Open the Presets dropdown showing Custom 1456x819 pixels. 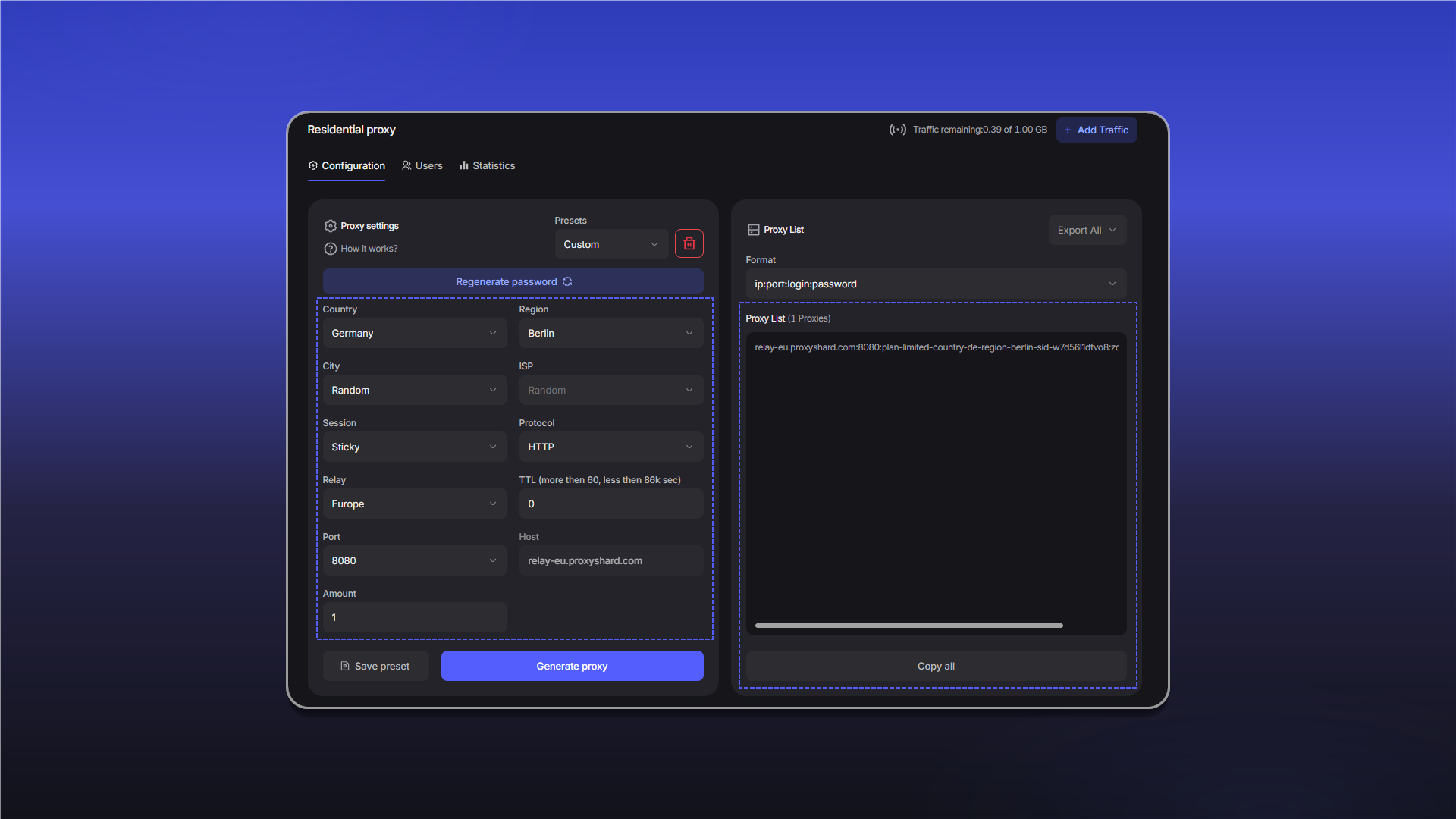click(611, 244)
